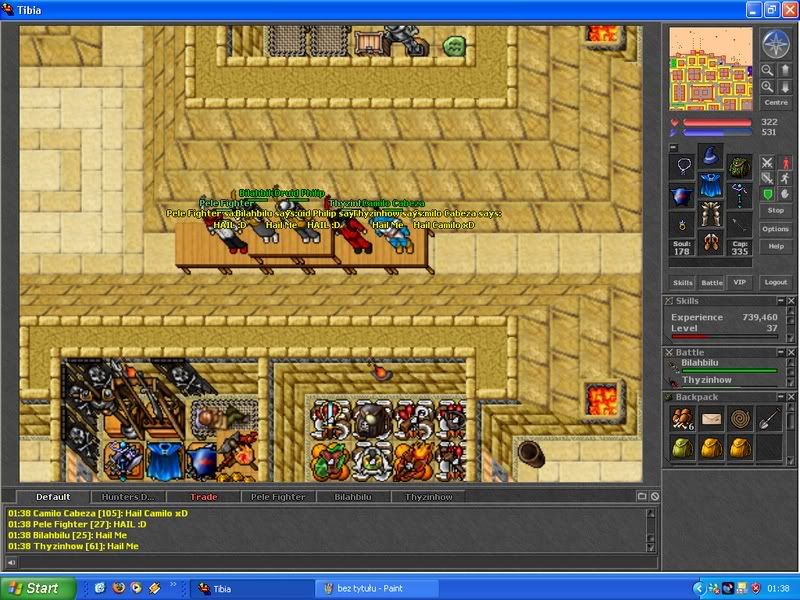Toggle the Battle window button

point(711,282)
